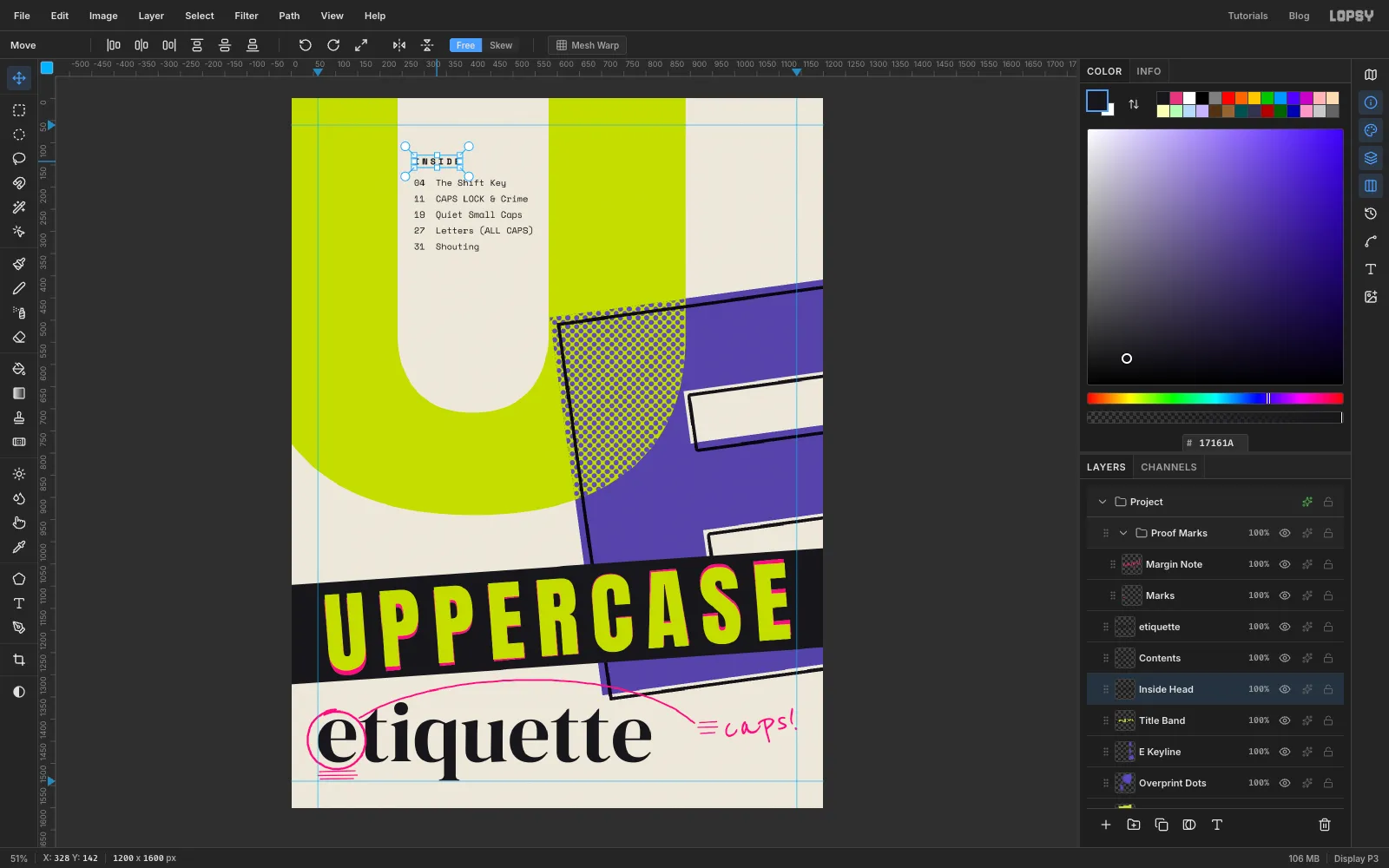Viewport: 1389px width, 868px height.
Task: Open the Path menu
Action: [289, 16]
